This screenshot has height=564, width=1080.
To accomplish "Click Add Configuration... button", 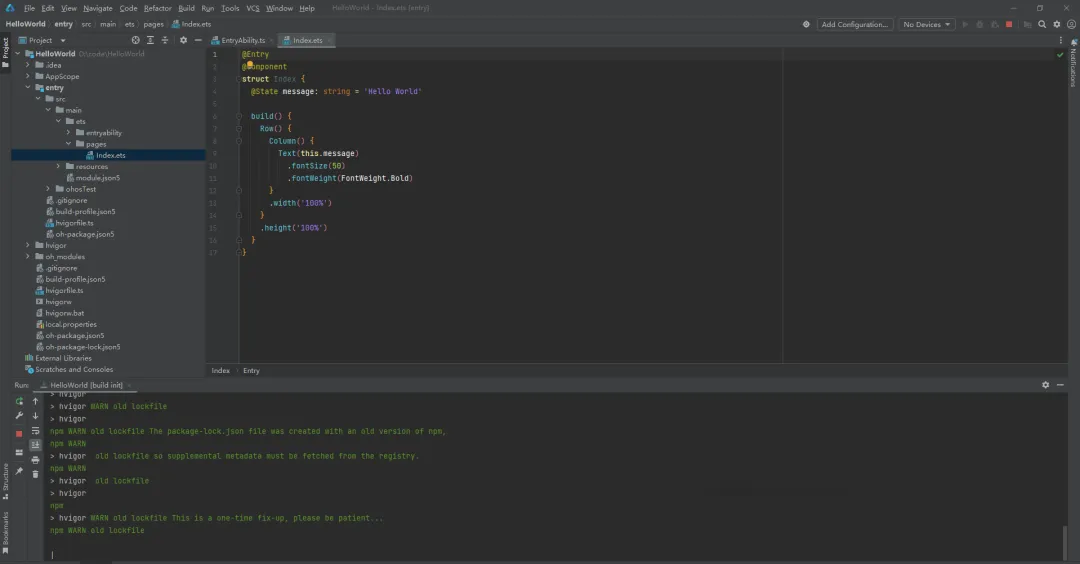I will click(x=855, y=25).
